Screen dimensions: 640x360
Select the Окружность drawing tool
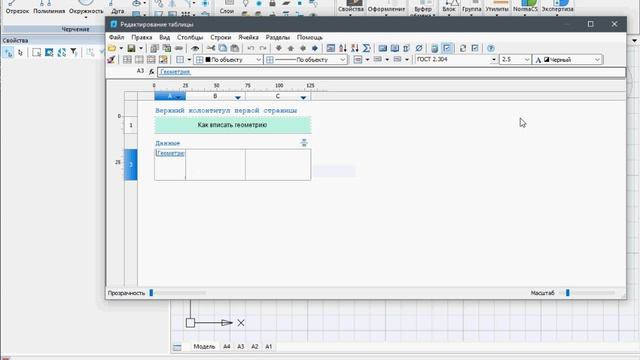(86, 8)
